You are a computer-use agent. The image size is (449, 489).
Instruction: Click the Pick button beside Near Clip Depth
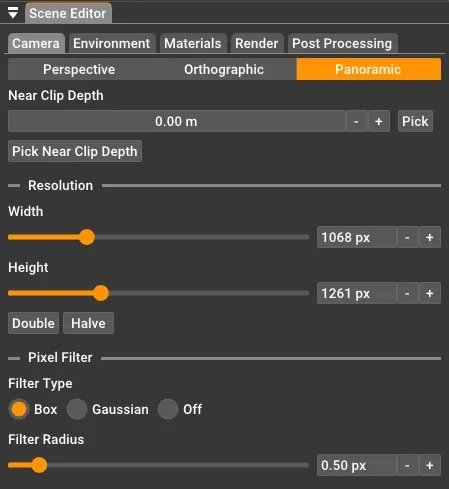[415, 121]
